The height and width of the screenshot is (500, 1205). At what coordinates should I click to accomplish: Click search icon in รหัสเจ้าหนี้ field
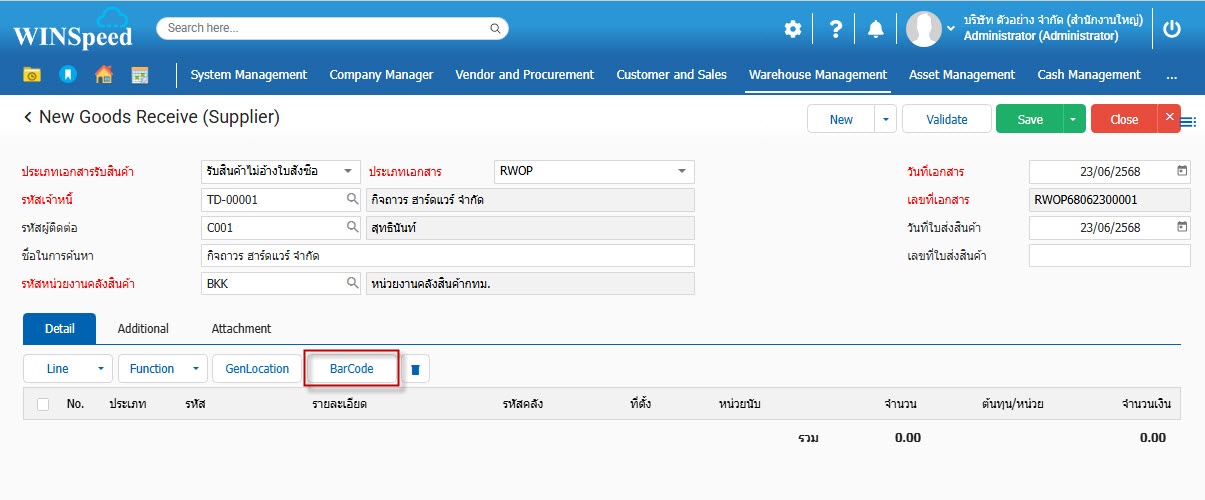point(352,199)
